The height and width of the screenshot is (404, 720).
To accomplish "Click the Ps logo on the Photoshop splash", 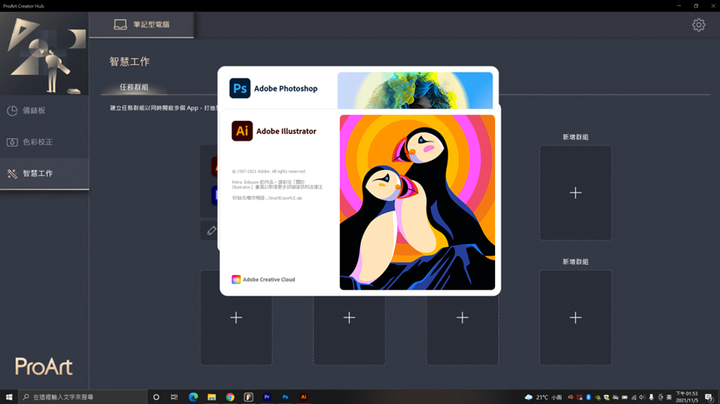I will (x=240, y=88).
